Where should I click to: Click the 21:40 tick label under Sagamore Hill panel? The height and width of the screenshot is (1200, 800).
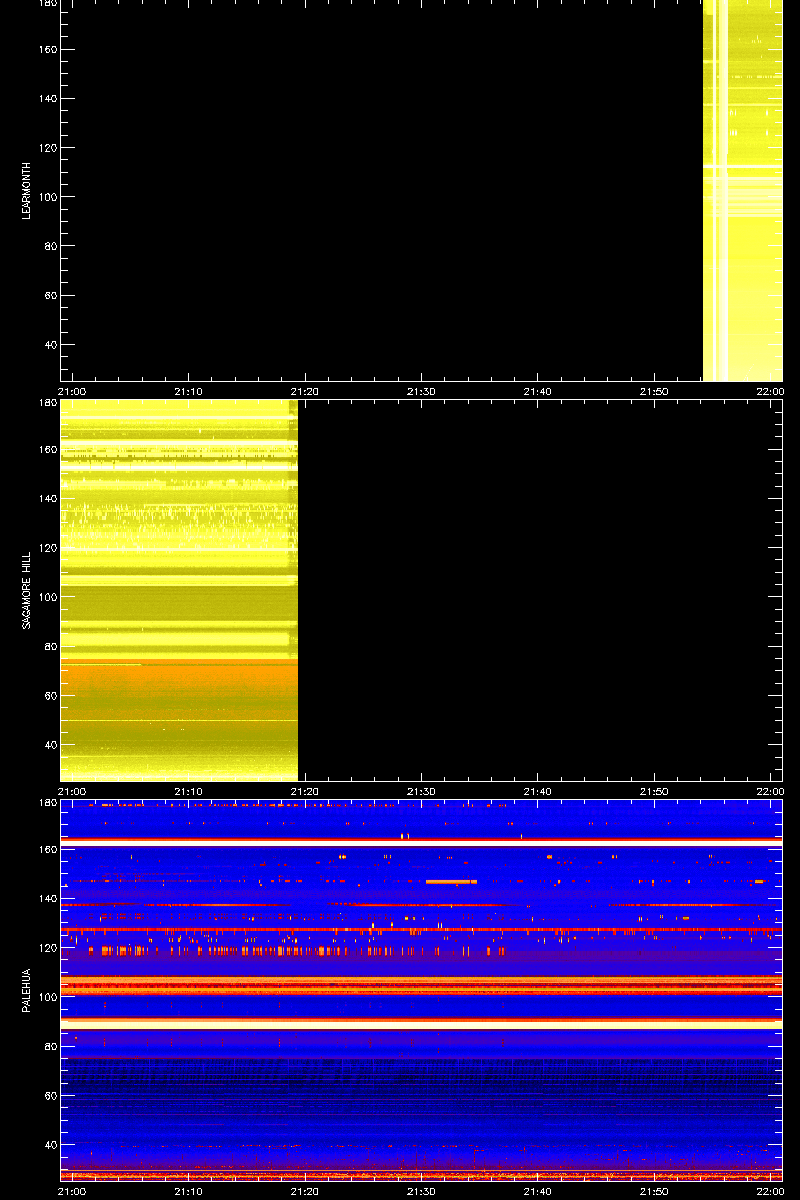[x=538, y=791]
